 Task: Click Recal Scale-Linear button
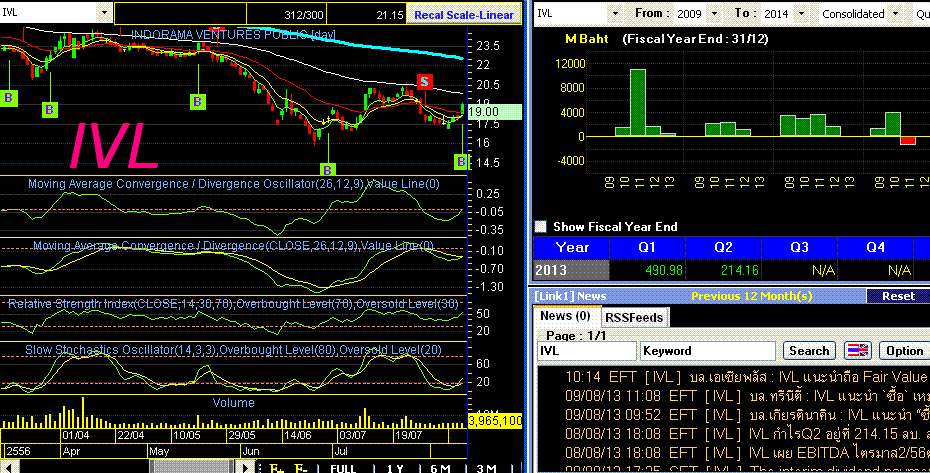(464, 15)
